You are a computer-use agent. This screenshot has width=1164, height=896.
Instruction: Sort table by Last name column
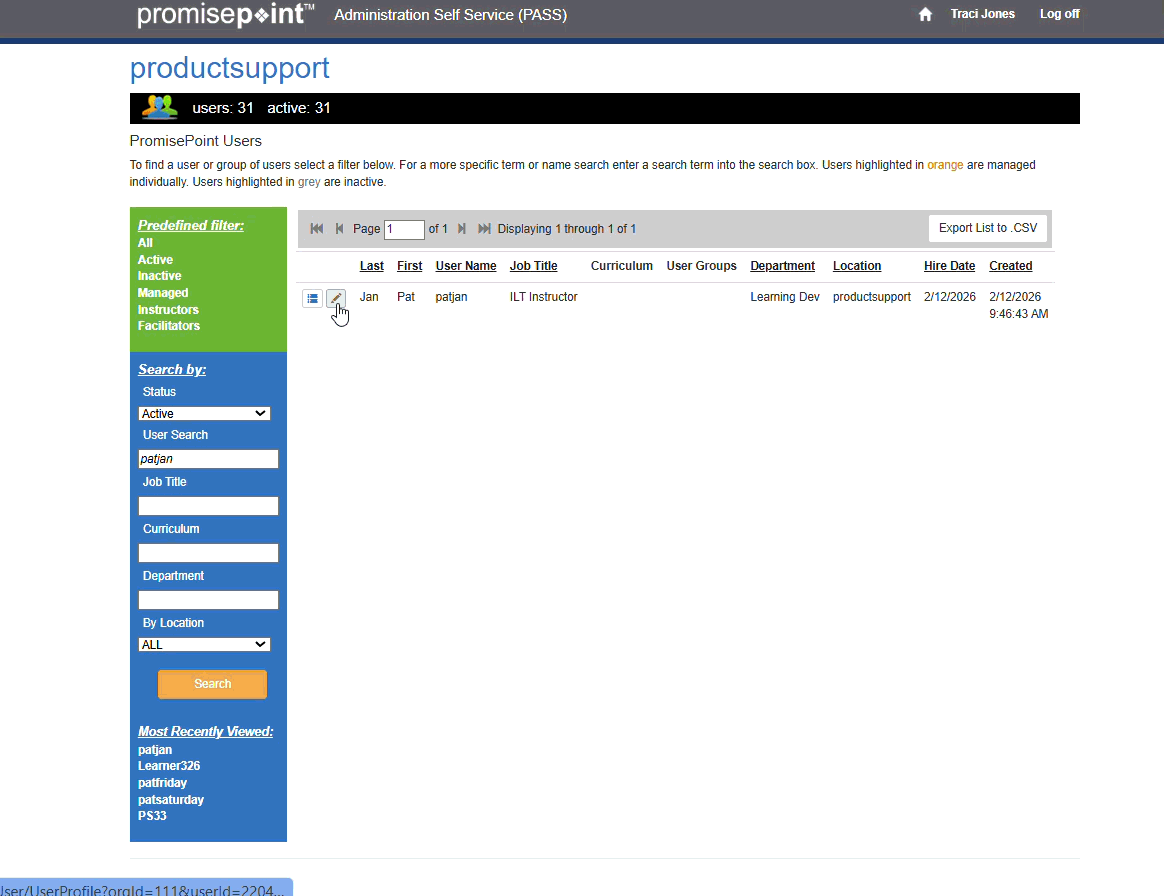pyautogui.click(x=371, y=266)
